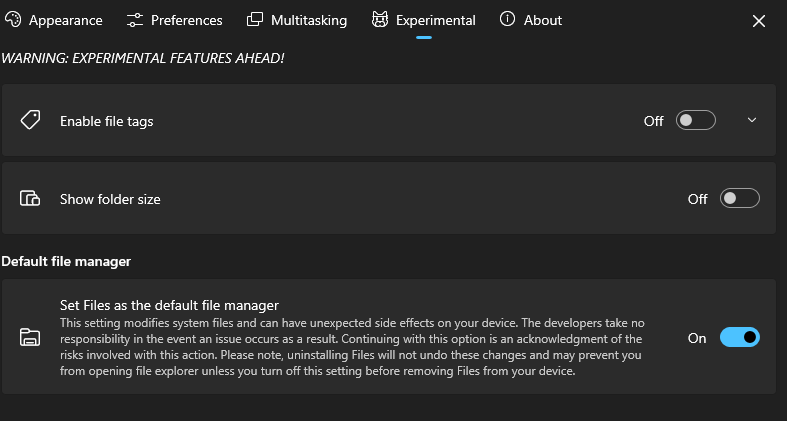Turn on the Enable file tags switch
787x421 pixels.
696,121
